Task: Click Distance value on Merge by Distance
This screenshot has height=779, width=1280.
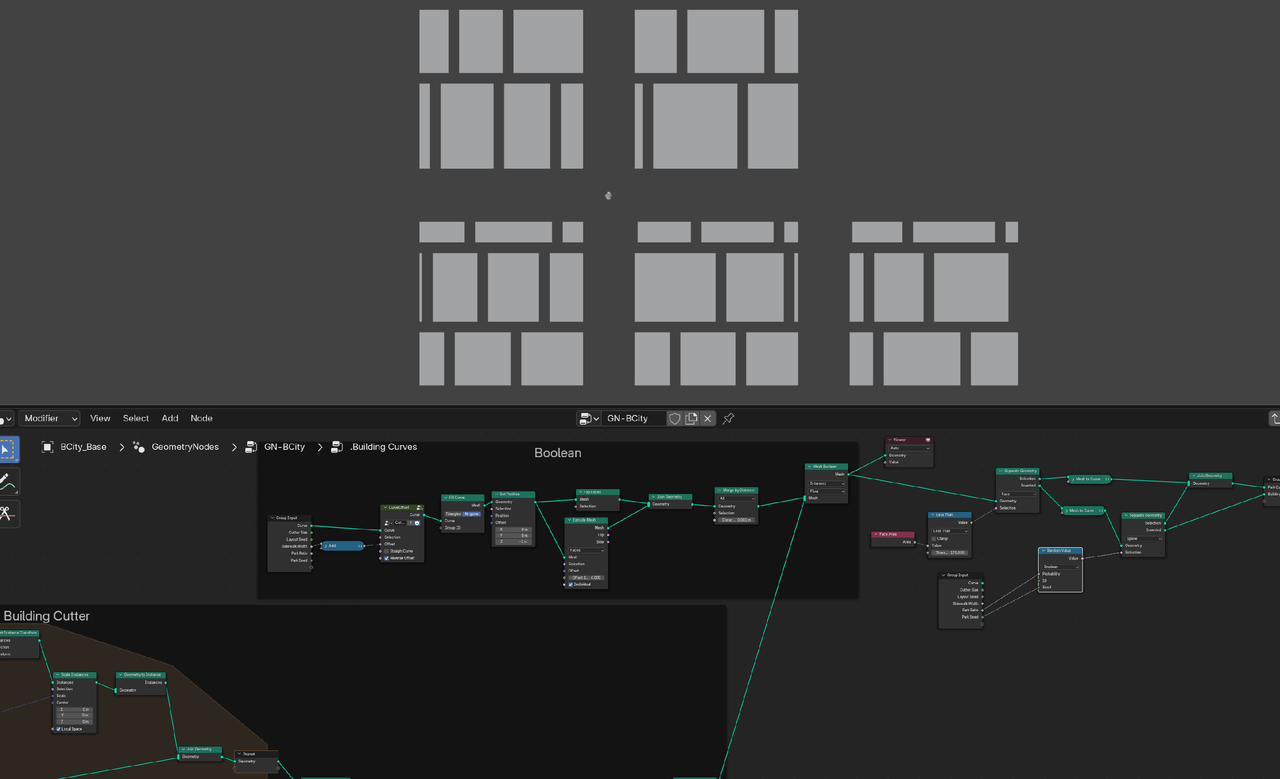Action: point(736,520)
